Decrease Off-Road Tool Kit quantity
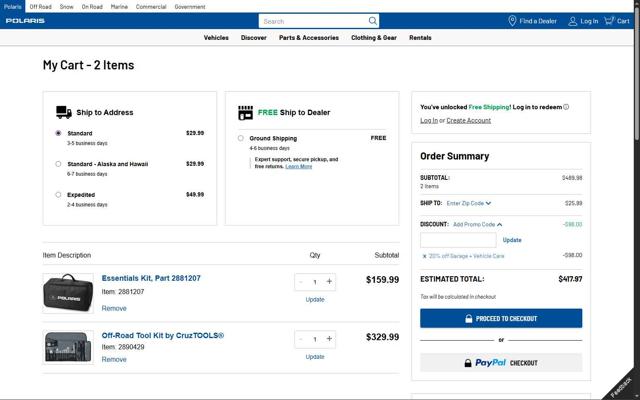This screenshot has width=640, height=400. pyautogui.click(x=301, y=339)
